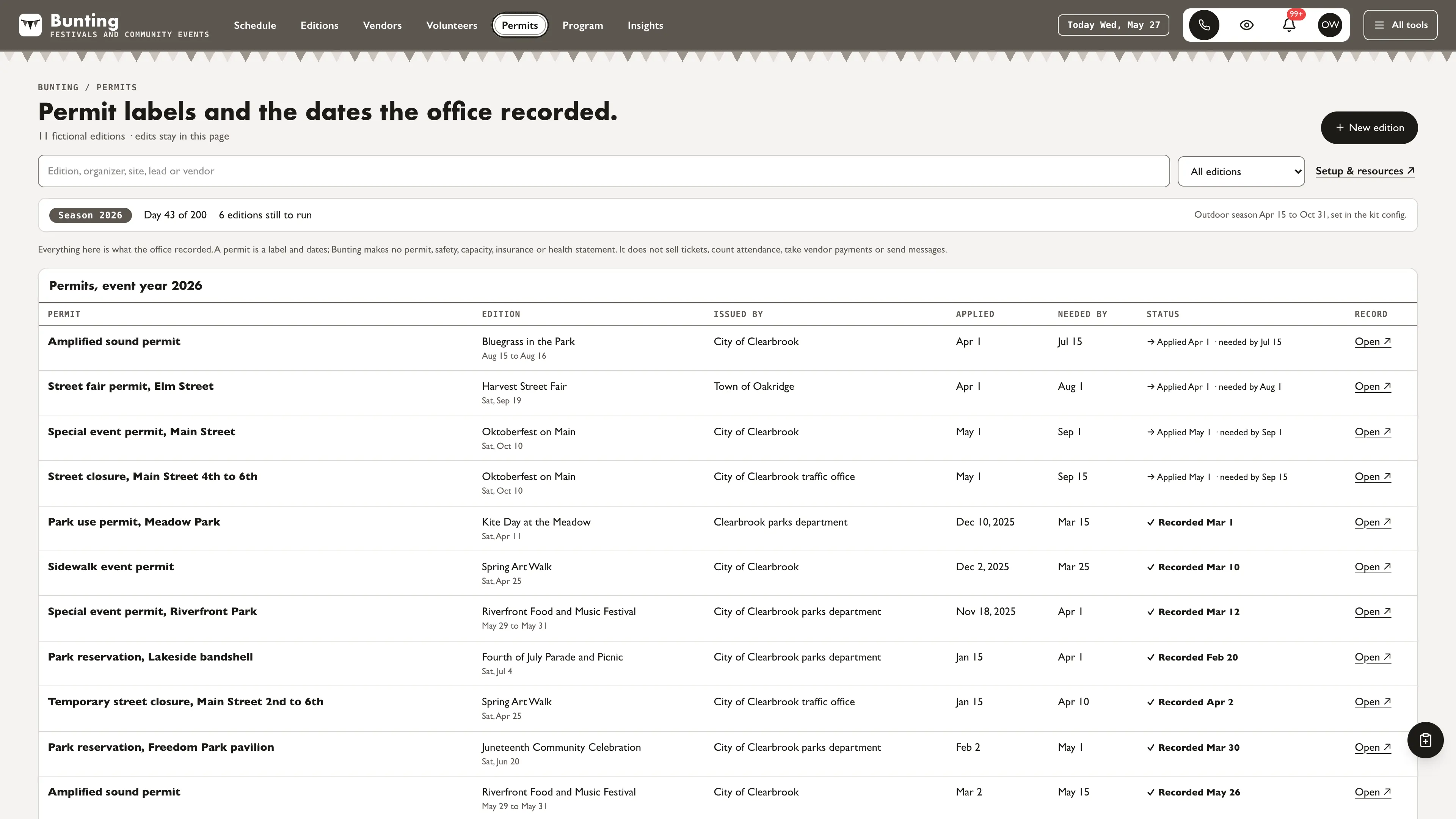Click the floating clipboard button
Screen dimensions: 1456x819
coord(1425,740)
